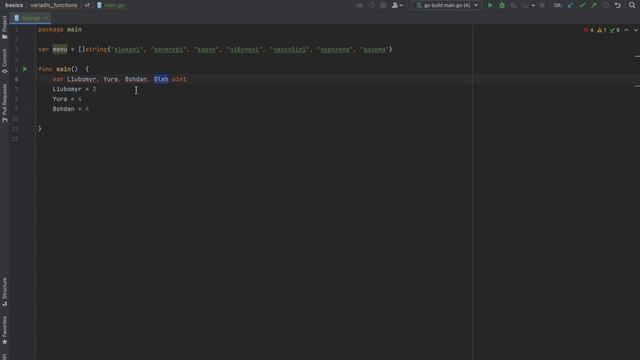Click the green run gutter icon beside func main

tap(25, 69)
